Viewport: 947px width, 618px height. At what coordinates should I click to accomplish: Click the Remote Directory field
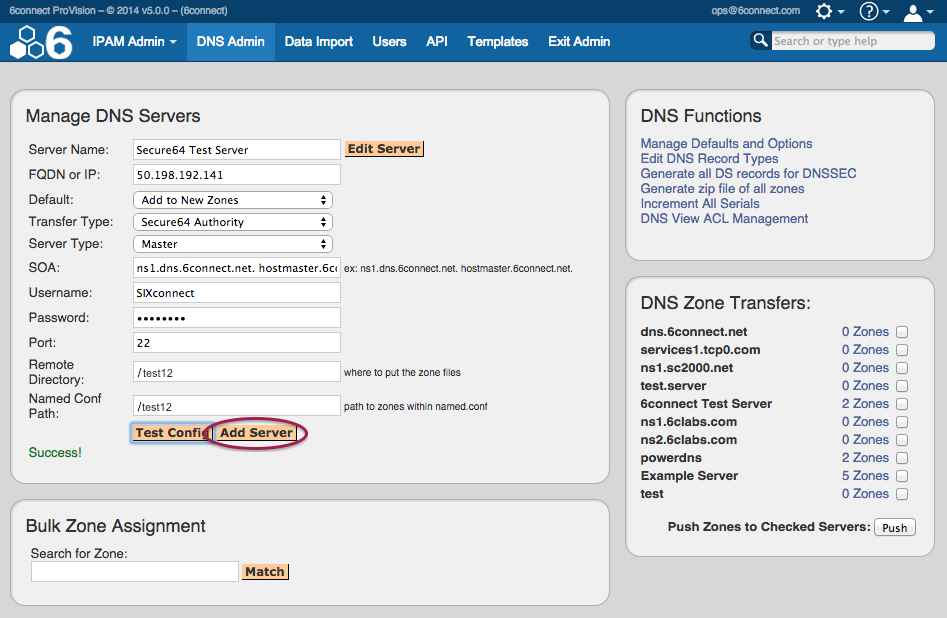click(x=237, y=372)
